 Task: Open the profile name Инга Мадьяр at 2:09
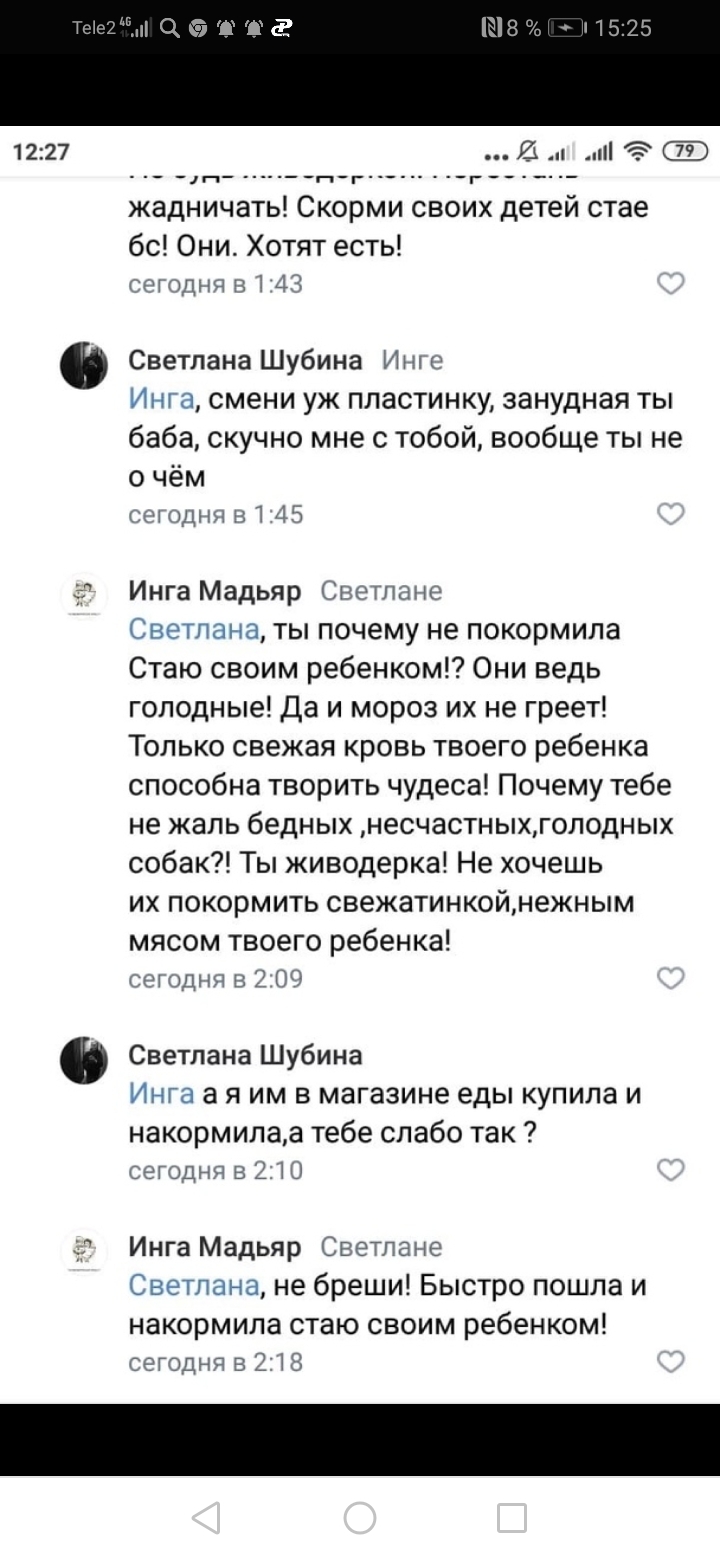(215, 591)
